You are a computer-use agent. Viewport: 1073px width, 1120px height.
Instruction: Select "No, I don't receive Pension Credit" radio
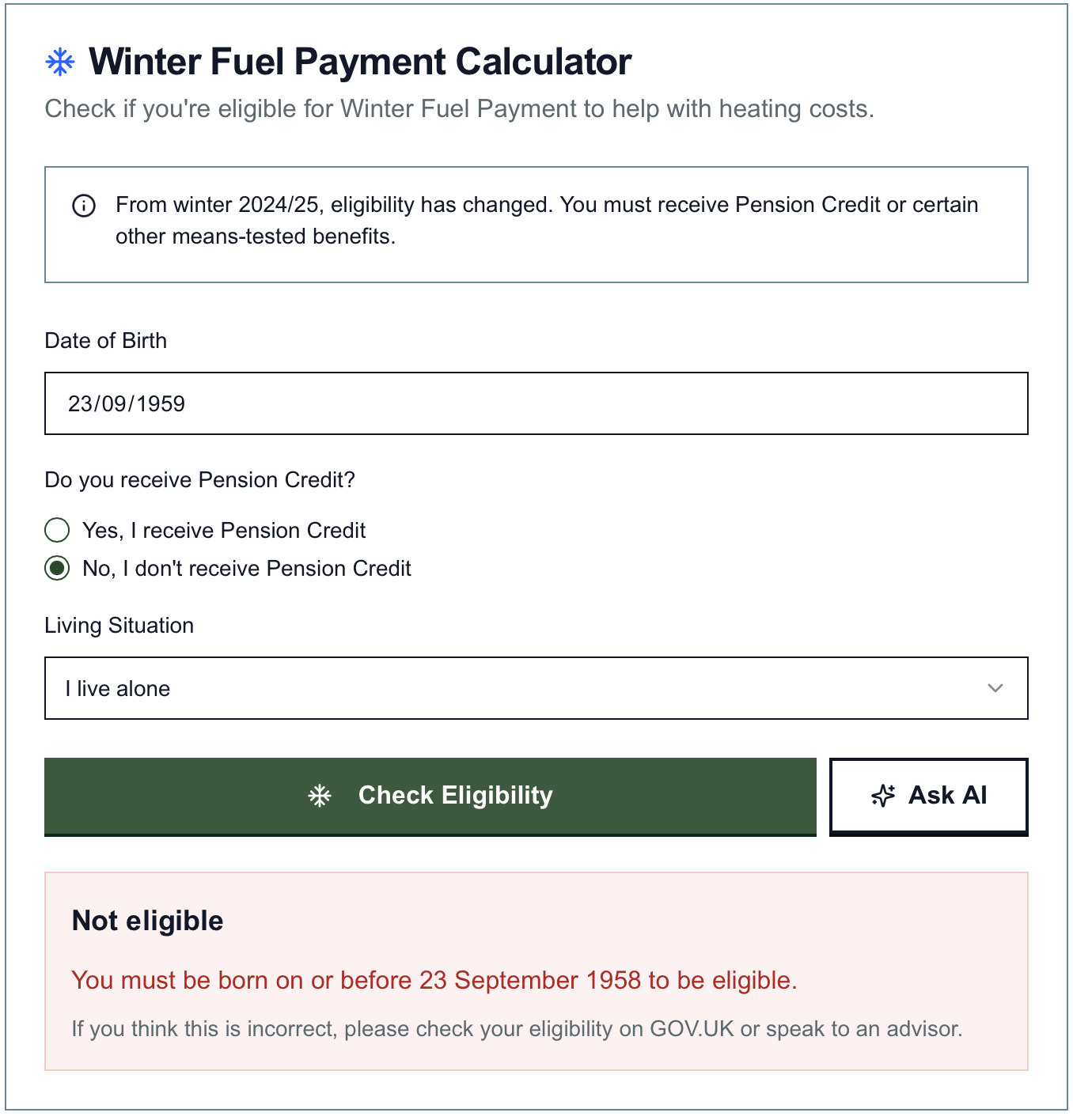pos(57,568)
